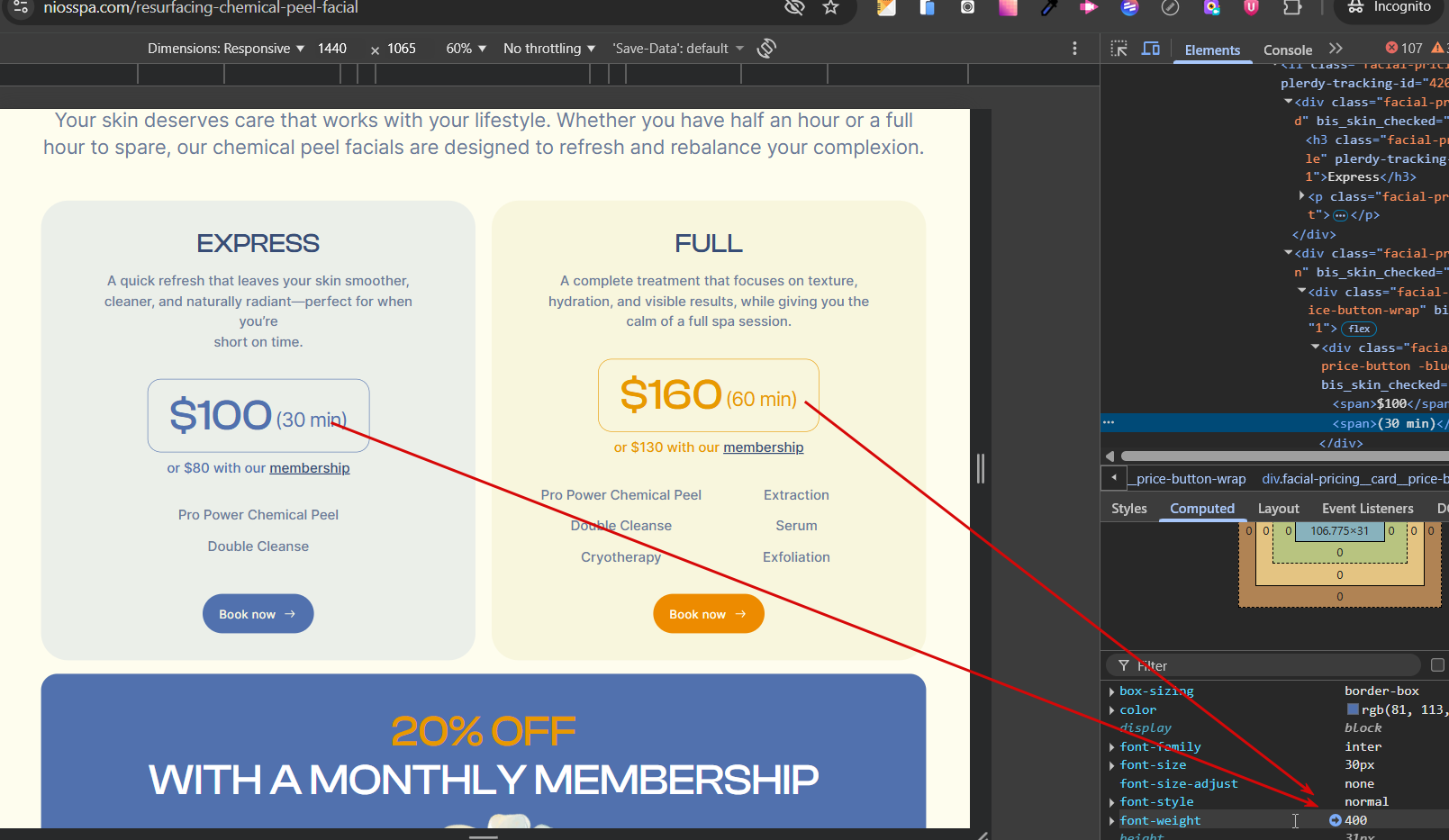This screenshot has height=840, width=1449.
Task: Open the red shield extension
Action: (x=1251, y=7)
